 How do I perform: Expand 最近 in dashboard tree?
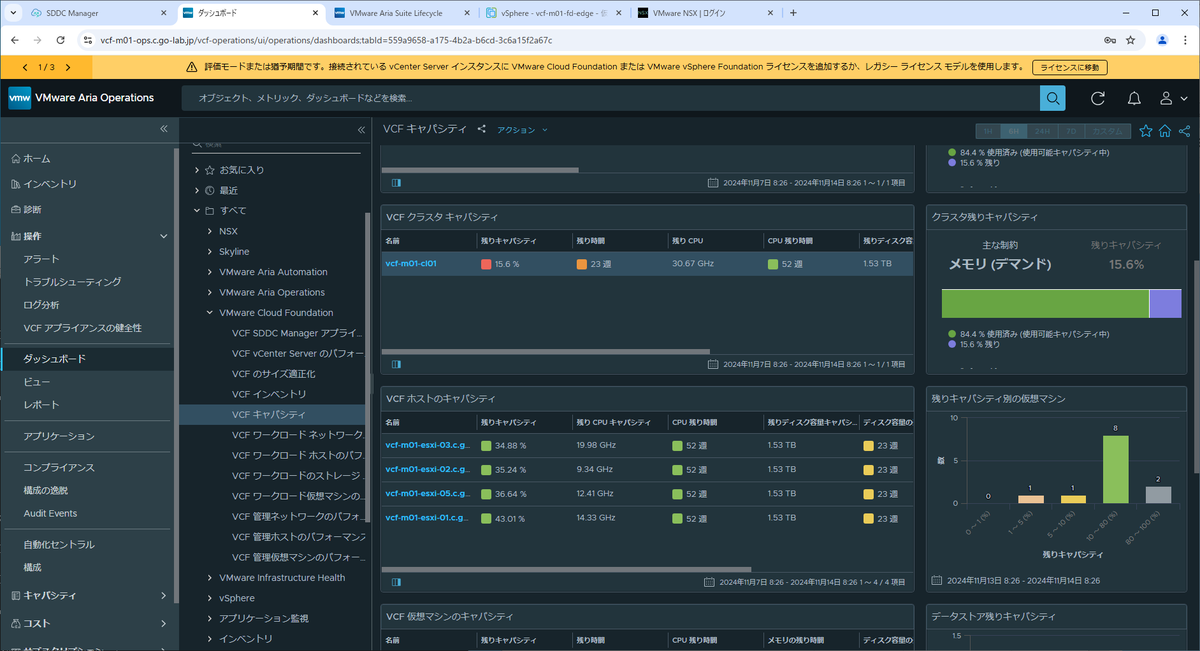click(197, 190)
